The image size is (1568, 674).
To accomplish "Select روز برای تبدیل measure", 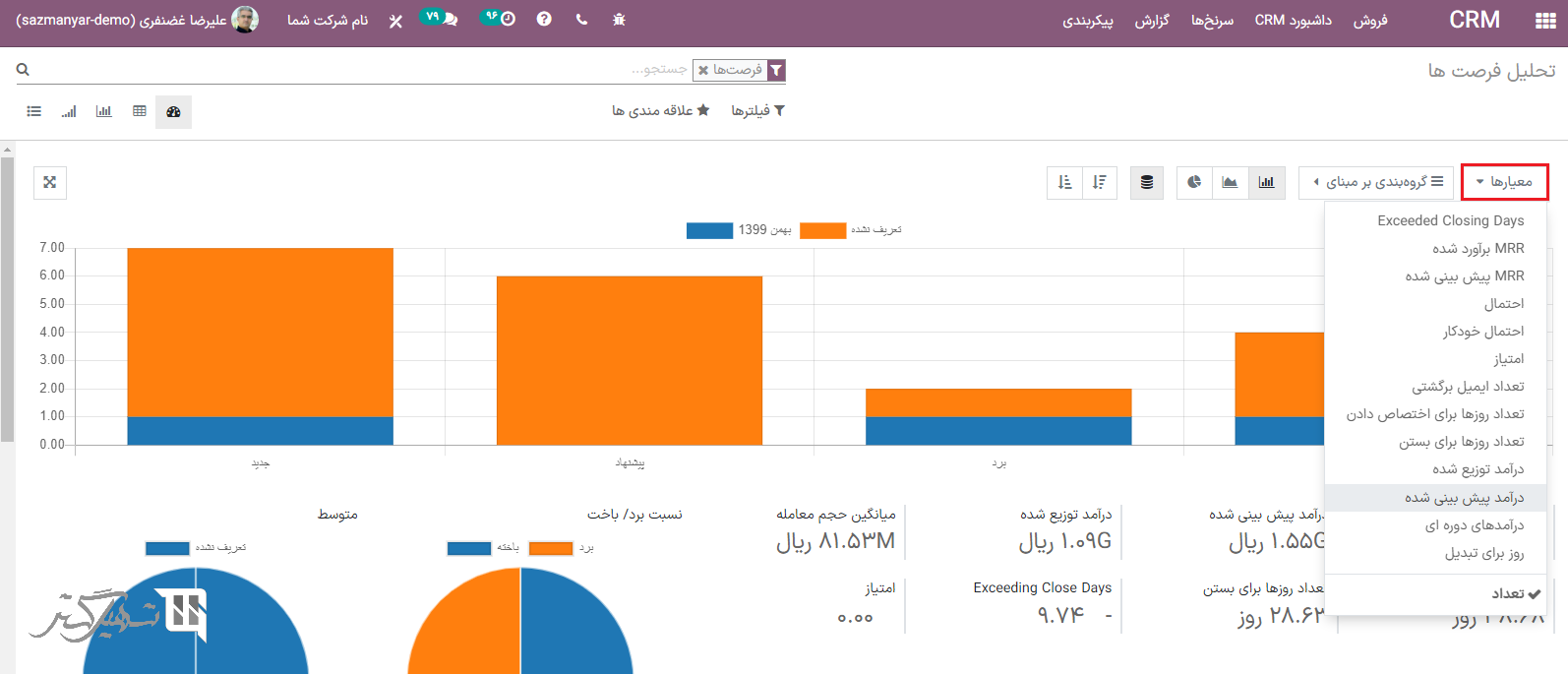I will point(1436,553).
